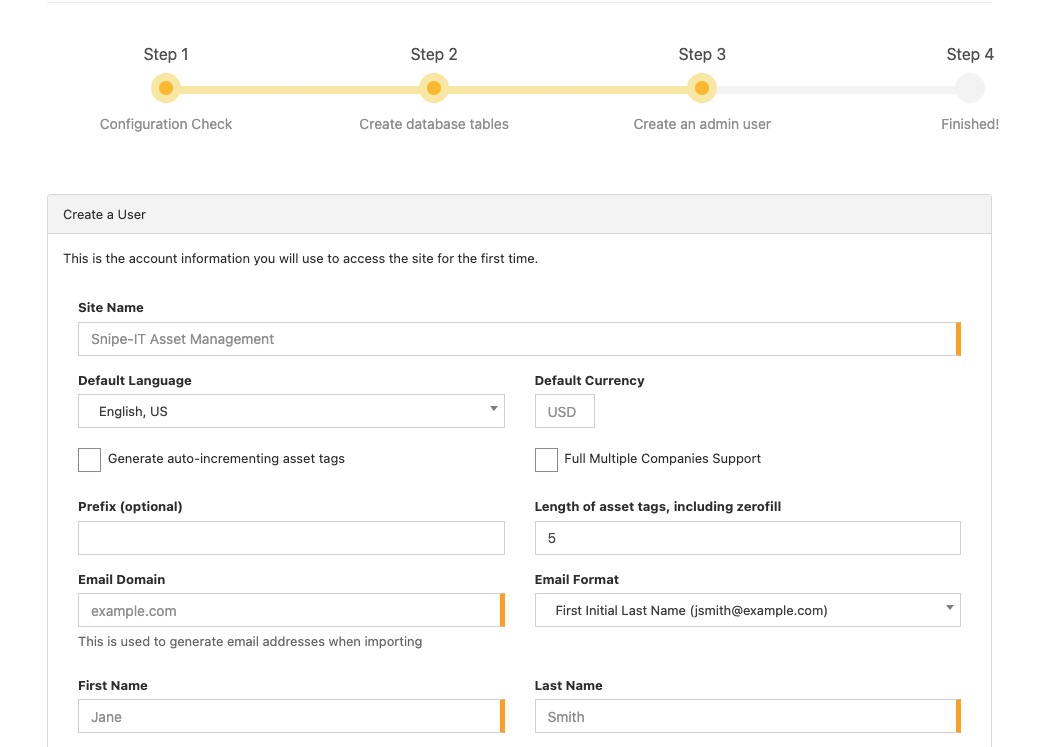The width and height of the screenshot is (1061, 747).
Task: Open the Default Language dropdown arrow
Action: coord(493,407)
